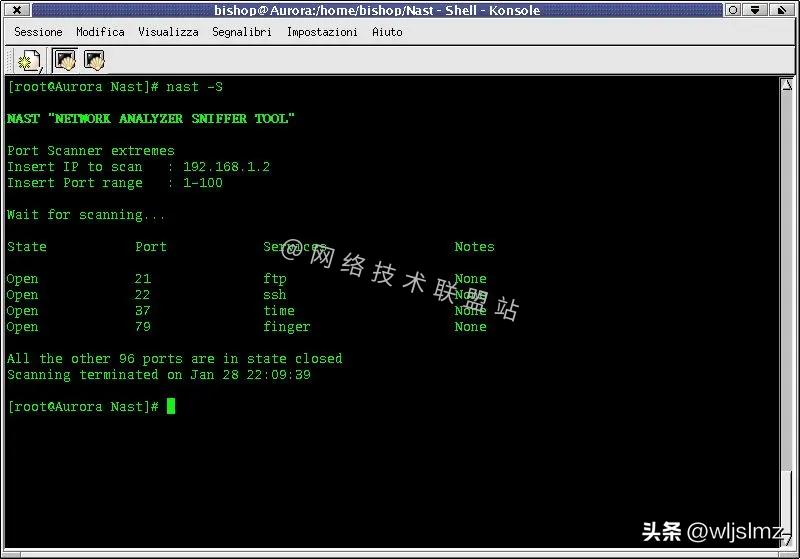Open the Sessione menu
This screenshot has height=559, width=800.
[x=38, y=32]
